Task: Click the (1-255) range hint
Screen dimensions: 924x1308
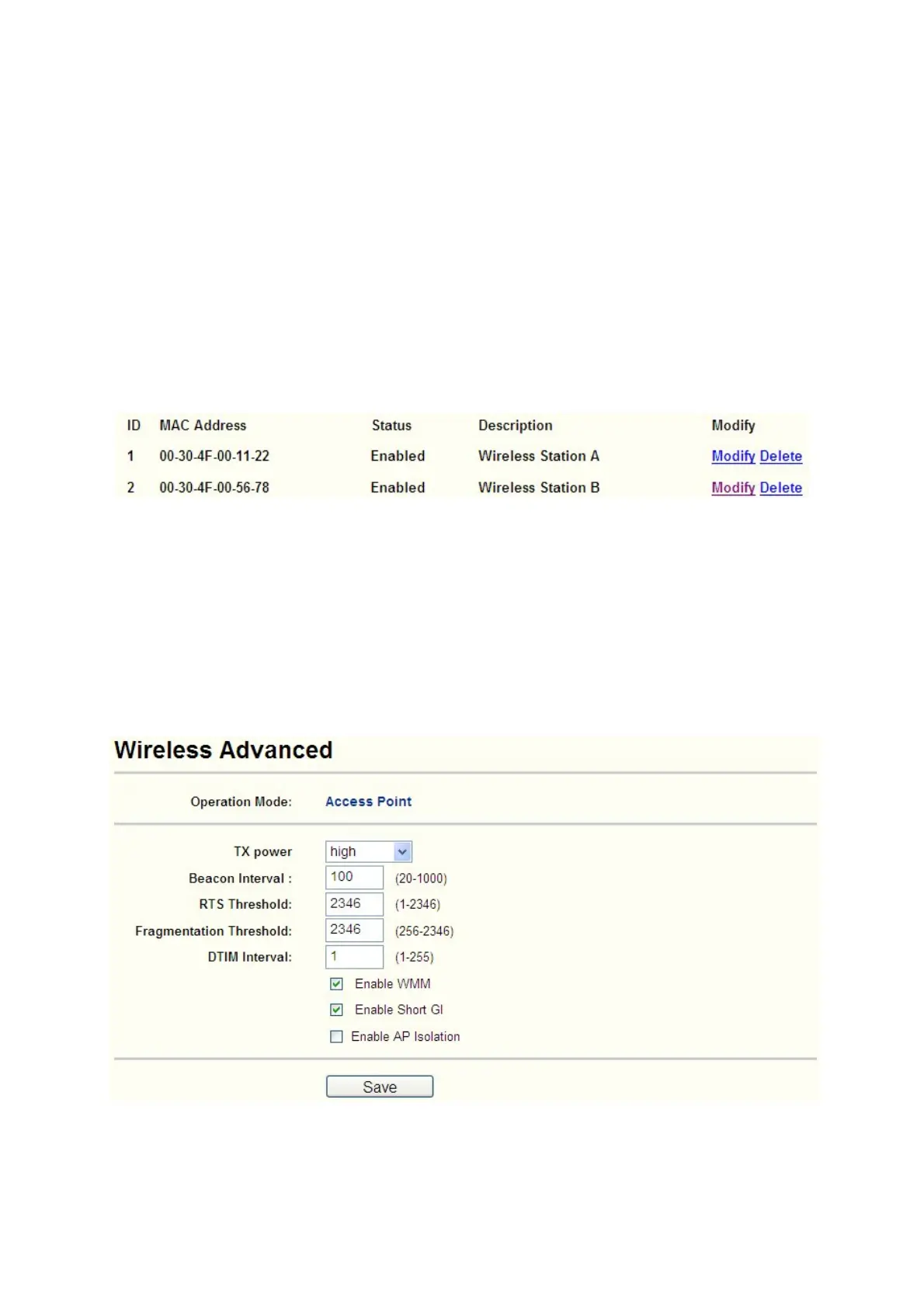Action: coord(415,958)
